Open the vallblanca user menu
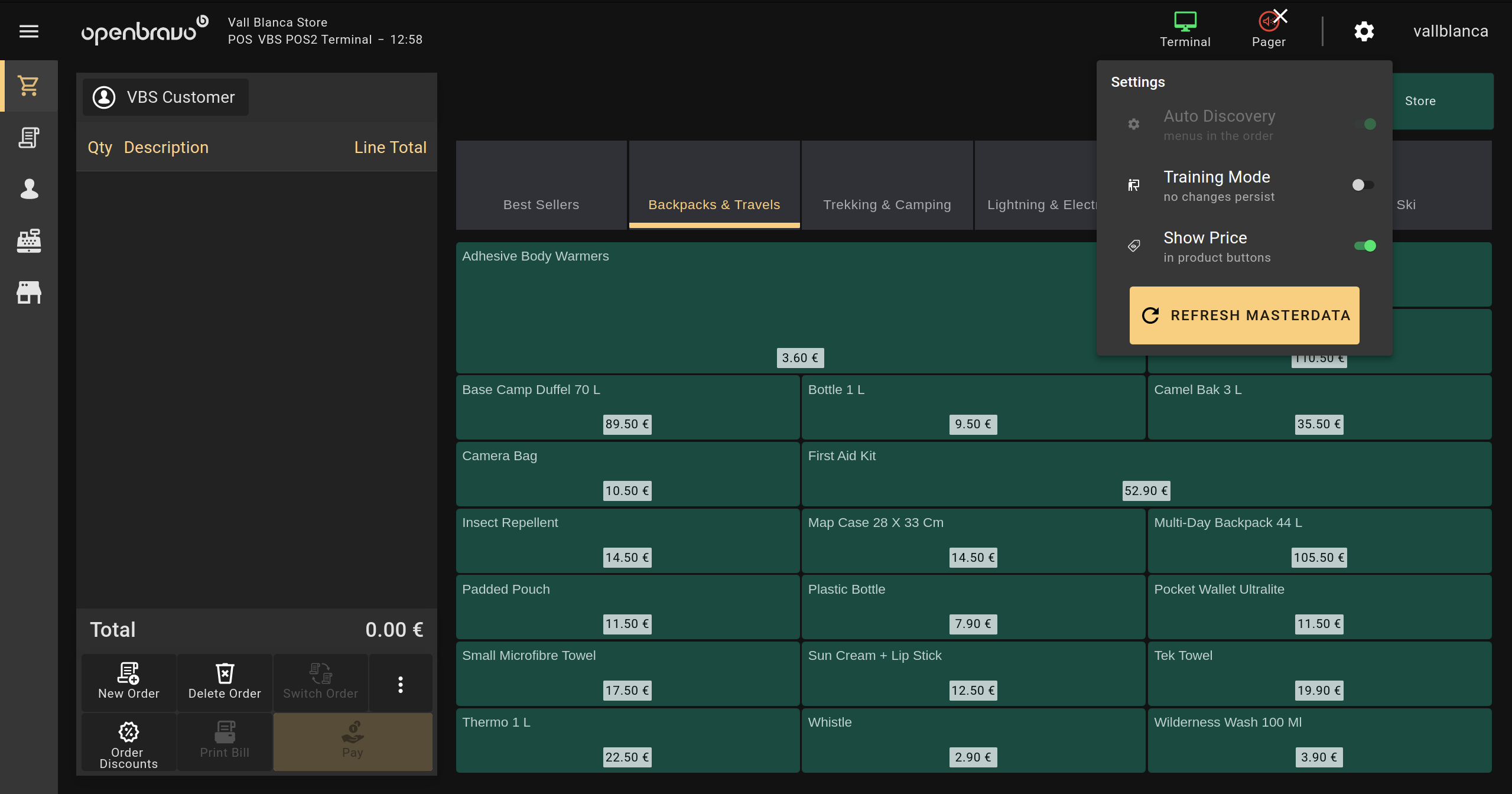This screenshot has height=794, width=1512. click(1450, 31)
